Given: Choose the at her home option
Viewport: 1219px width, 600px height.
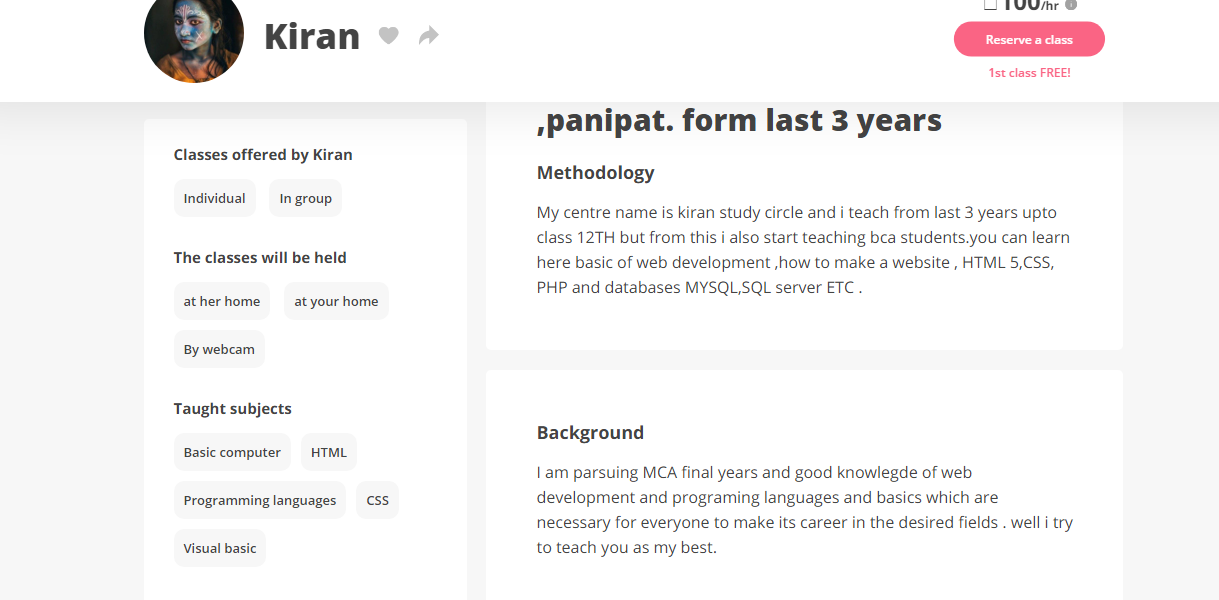Looking at the screenshot, I should pos(222,301).
